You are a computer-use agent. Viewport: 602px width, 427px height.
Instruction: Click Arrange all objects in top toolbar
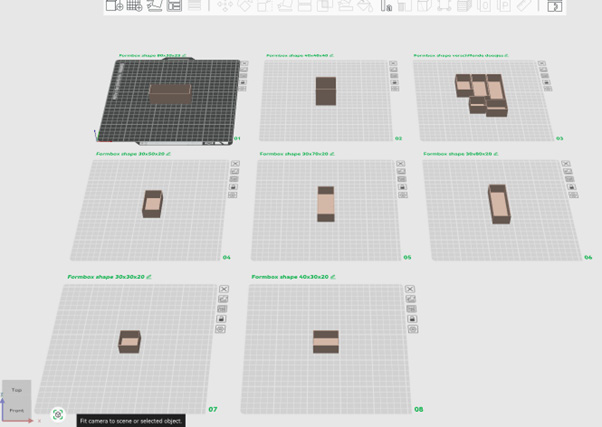[x=174, y=5]
